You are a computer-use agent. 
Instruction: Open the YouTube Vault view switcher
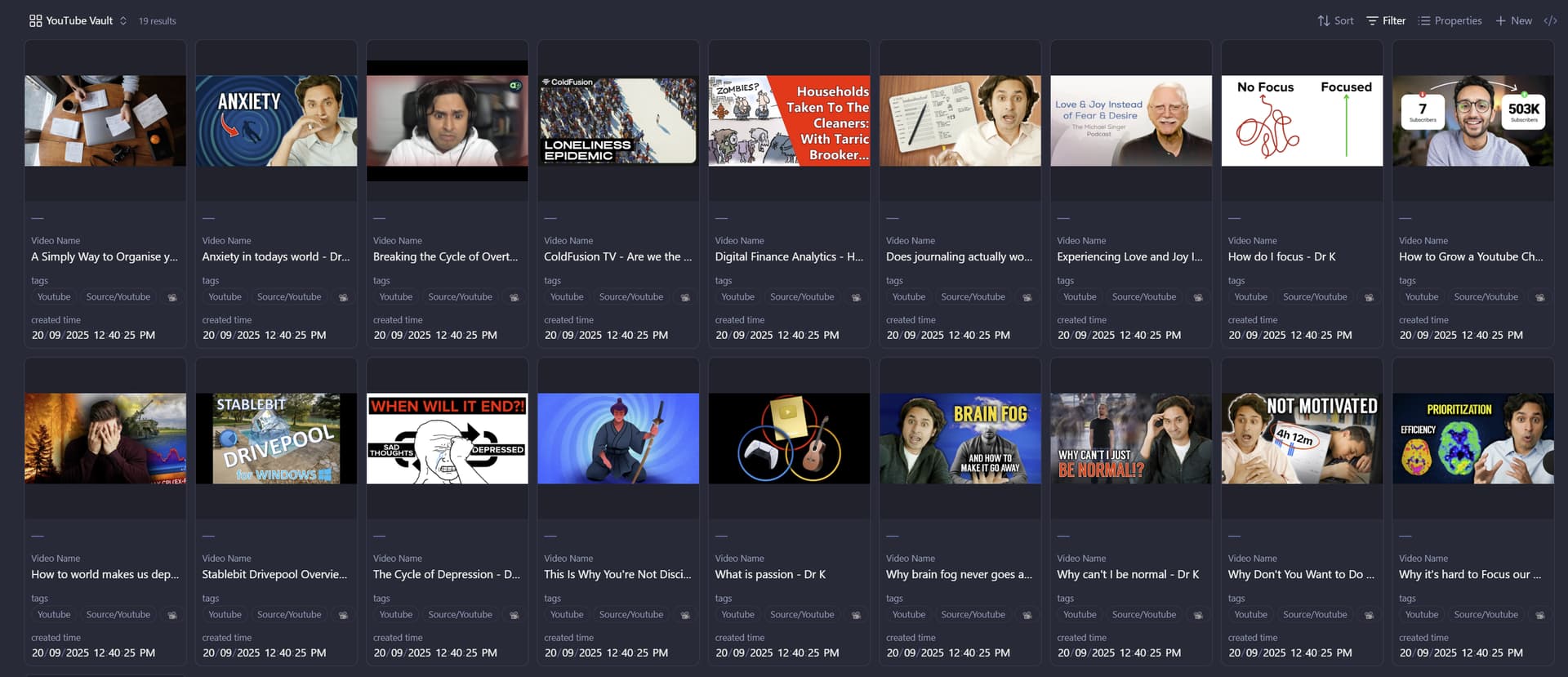click(x=79, y=20)
